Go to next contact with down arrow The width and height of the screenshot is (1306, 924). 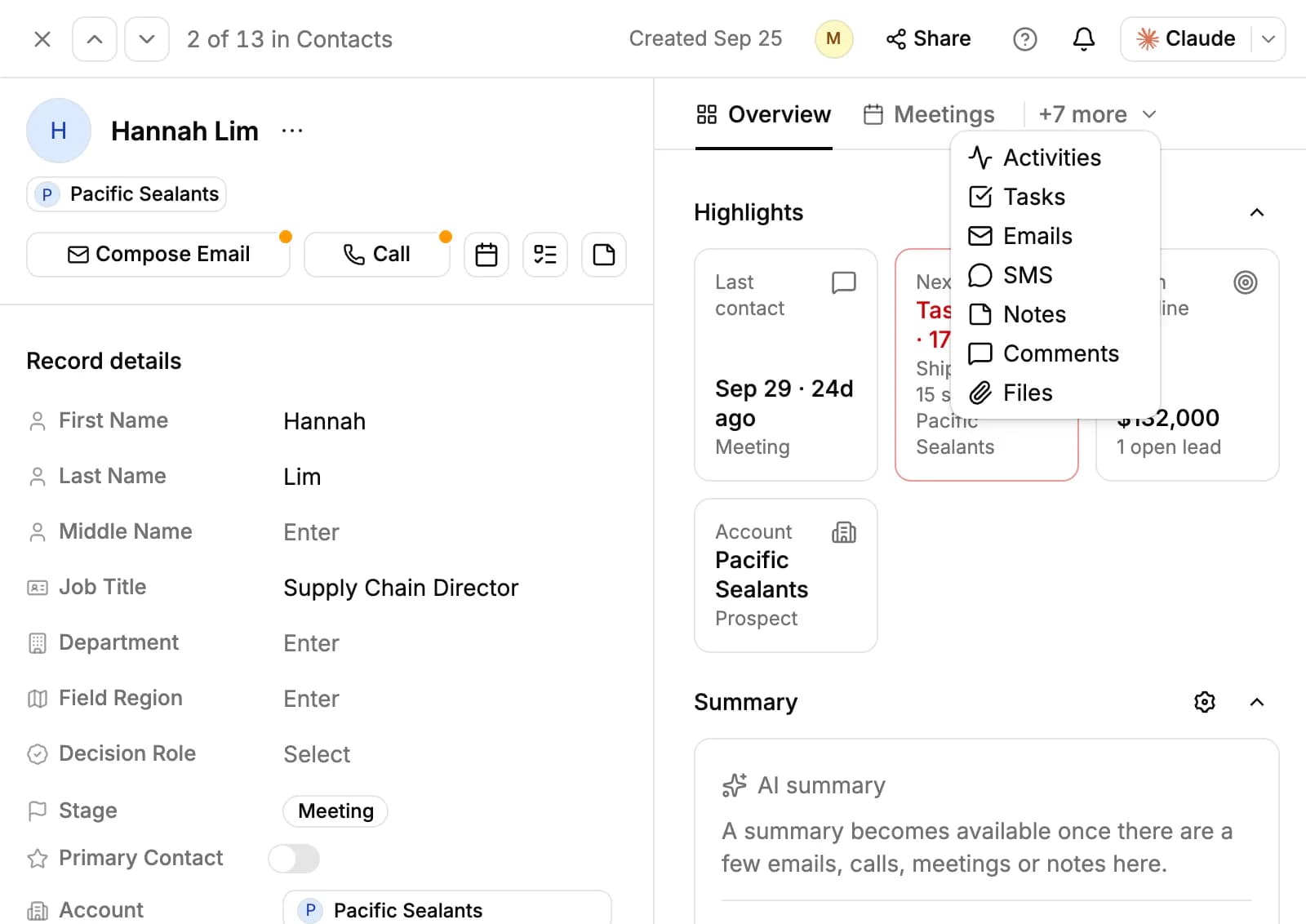pos(147,39)
